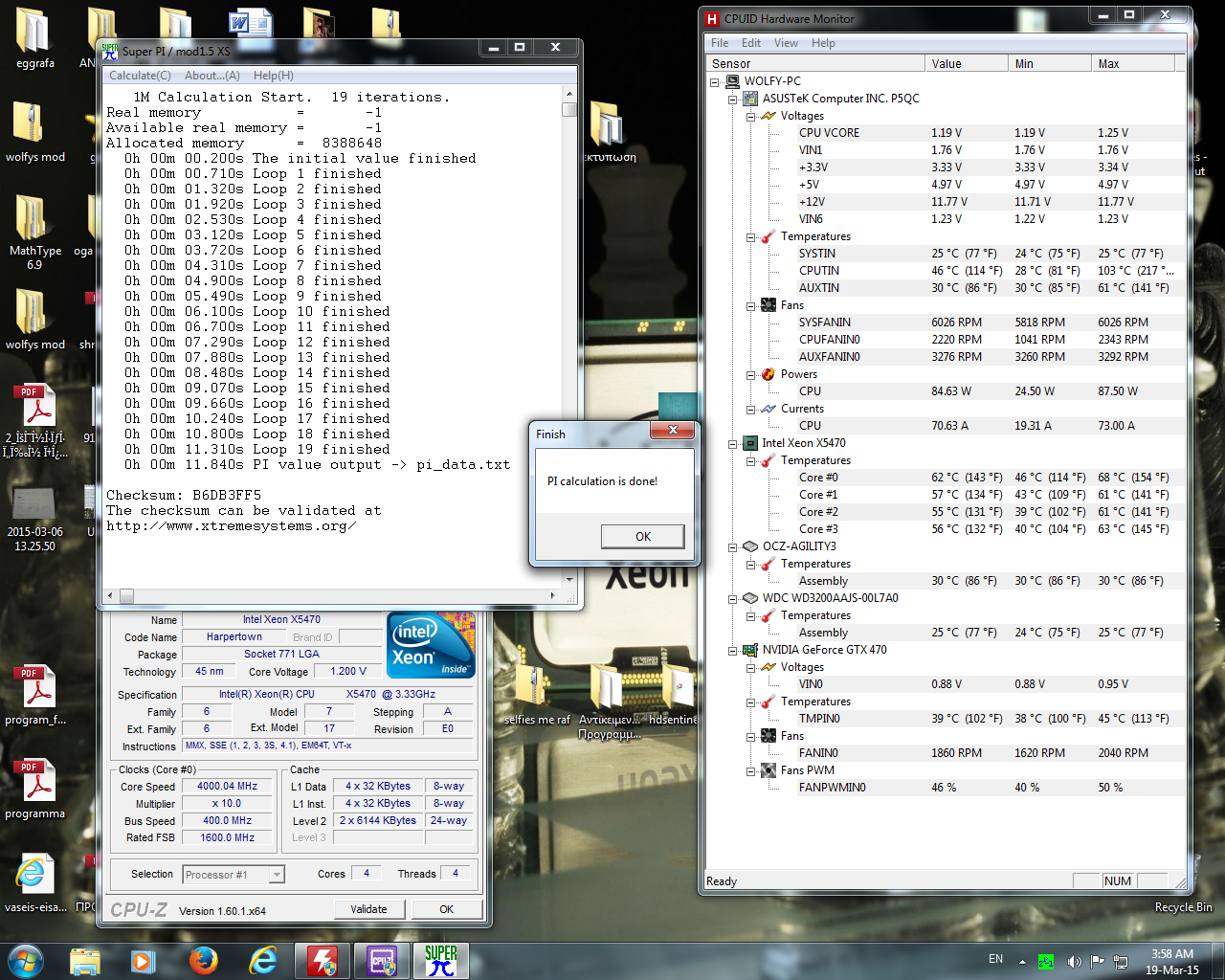Switch to Super PI taskbar icon
This screenshot has width=1225, height=980.
(x=441, y=961)
